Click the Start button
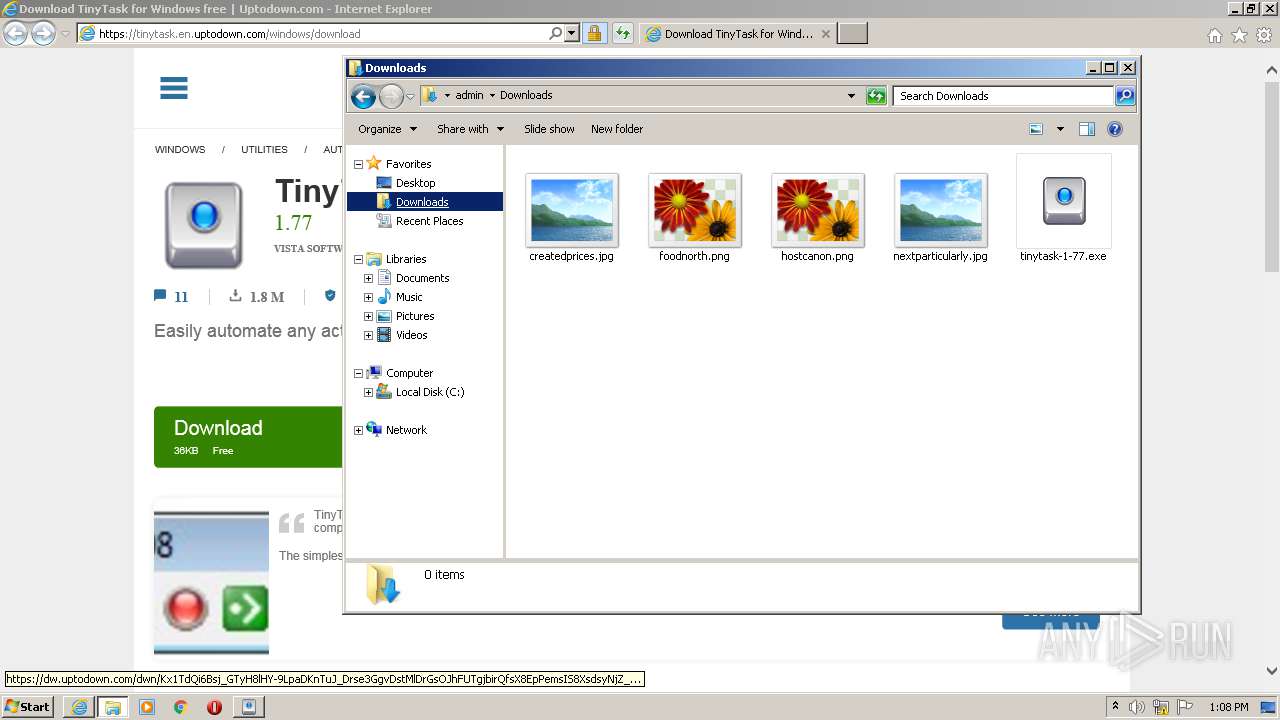1280x720 pixels. (x=27, y=706)
